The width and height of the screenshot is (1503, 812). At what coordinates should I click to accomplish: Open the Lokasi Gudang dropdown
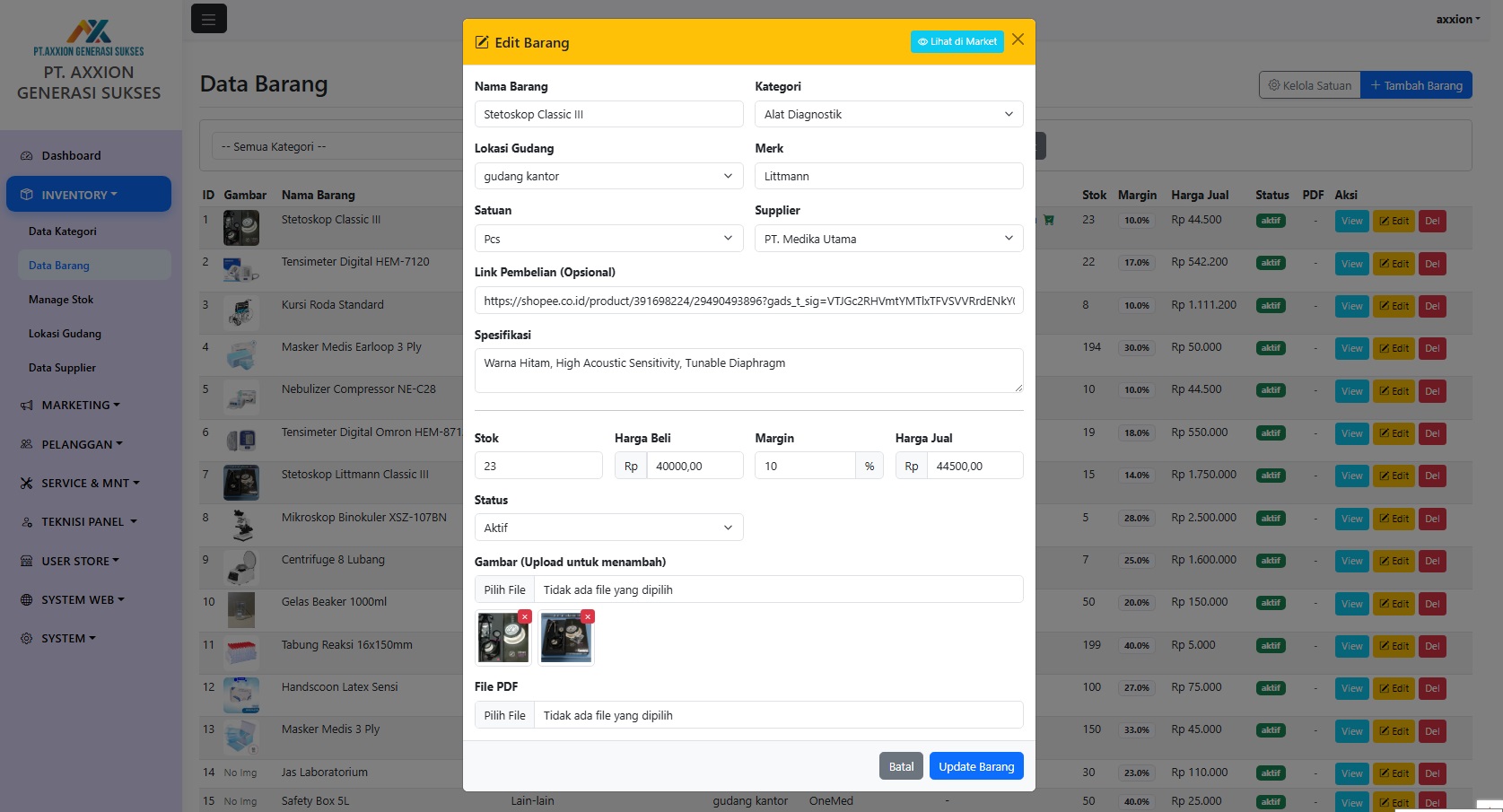(x=608, y=176)
